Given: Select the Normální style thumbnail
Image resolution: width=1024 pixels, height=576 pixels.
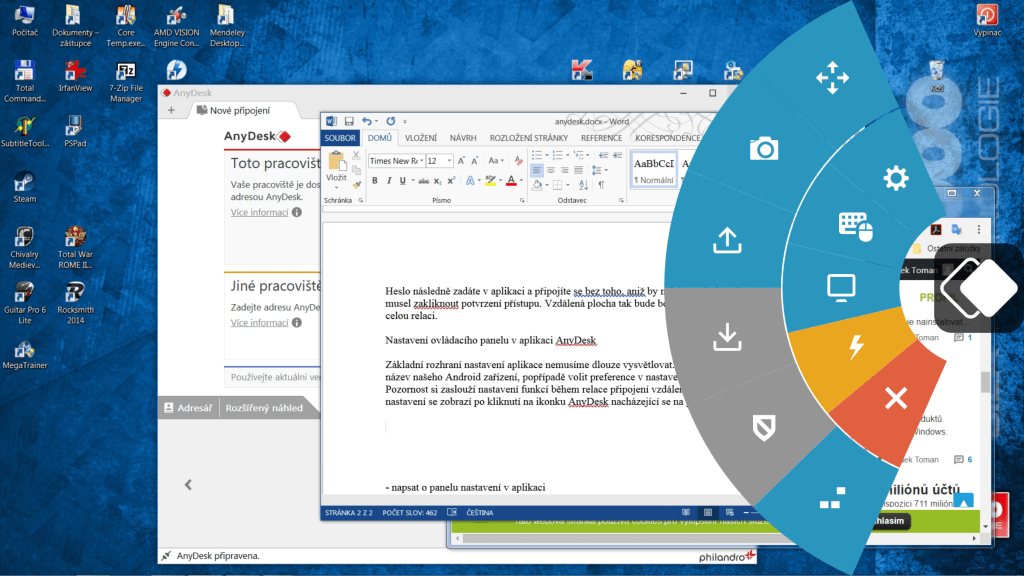Looking at the screenshot, I should (x=653, y=170).
